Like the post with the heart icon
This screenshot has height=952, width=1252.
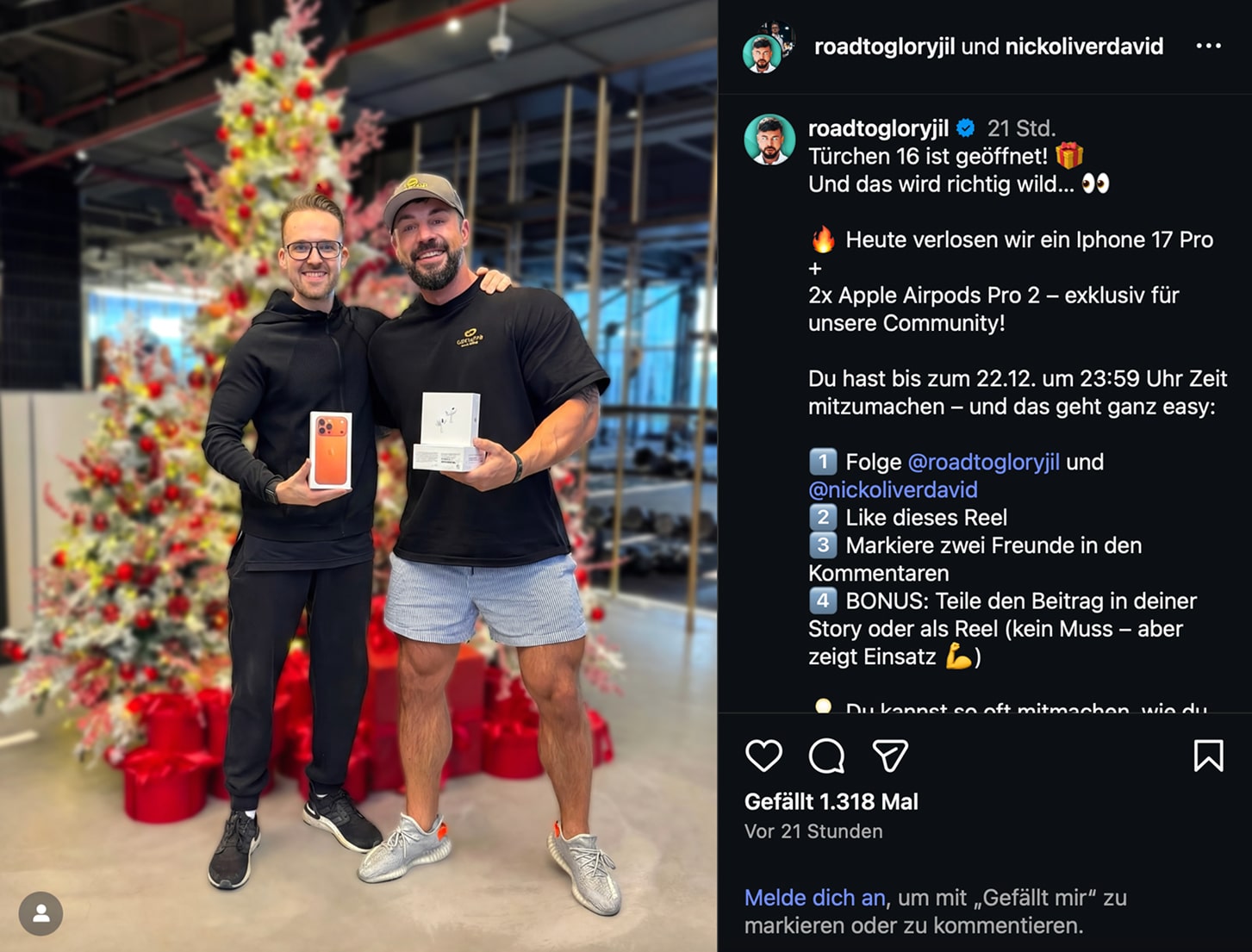tap(763, 756)
